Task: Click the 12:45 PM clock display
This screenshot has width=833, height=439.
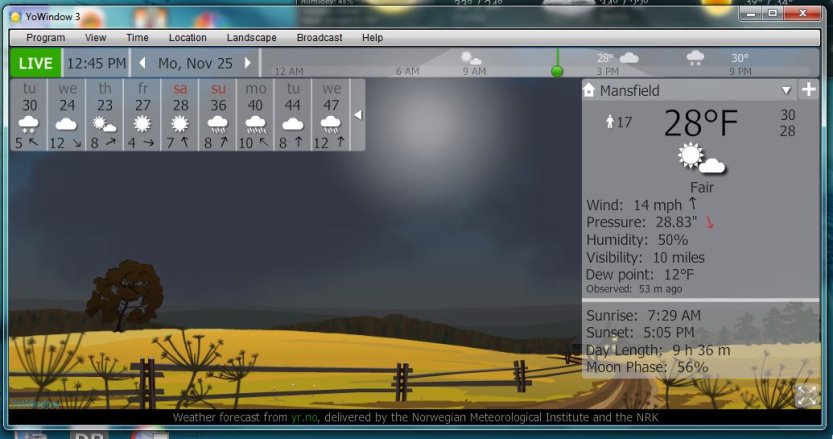Action: point(96,63)
